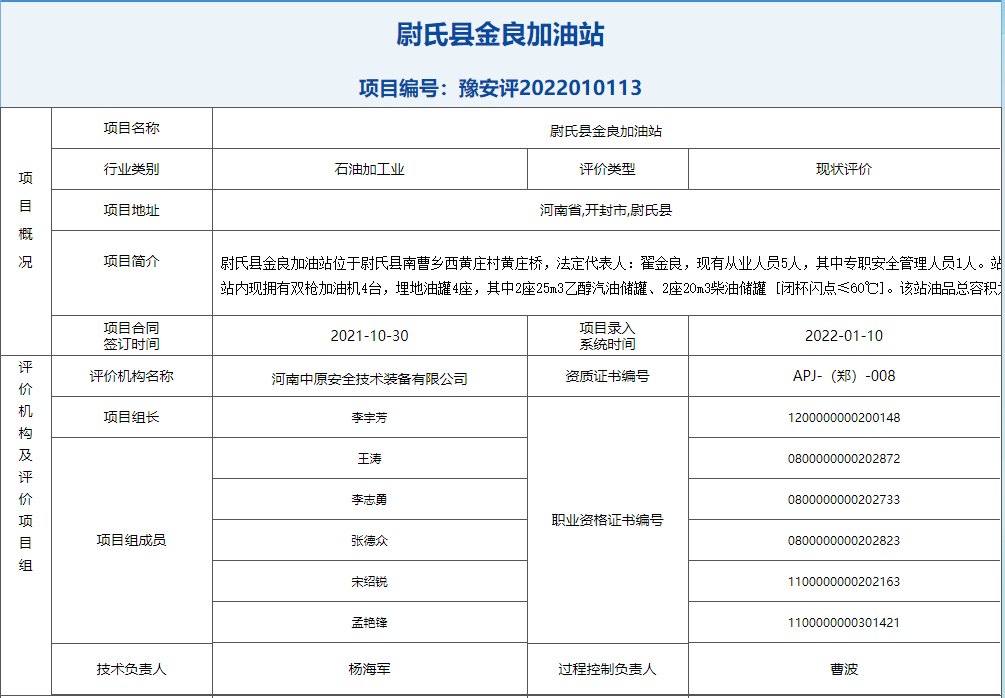Viewport: 1005px width, 698px height.
Task: Click the 项目录入系统时间 label
Action: point(608,336)
